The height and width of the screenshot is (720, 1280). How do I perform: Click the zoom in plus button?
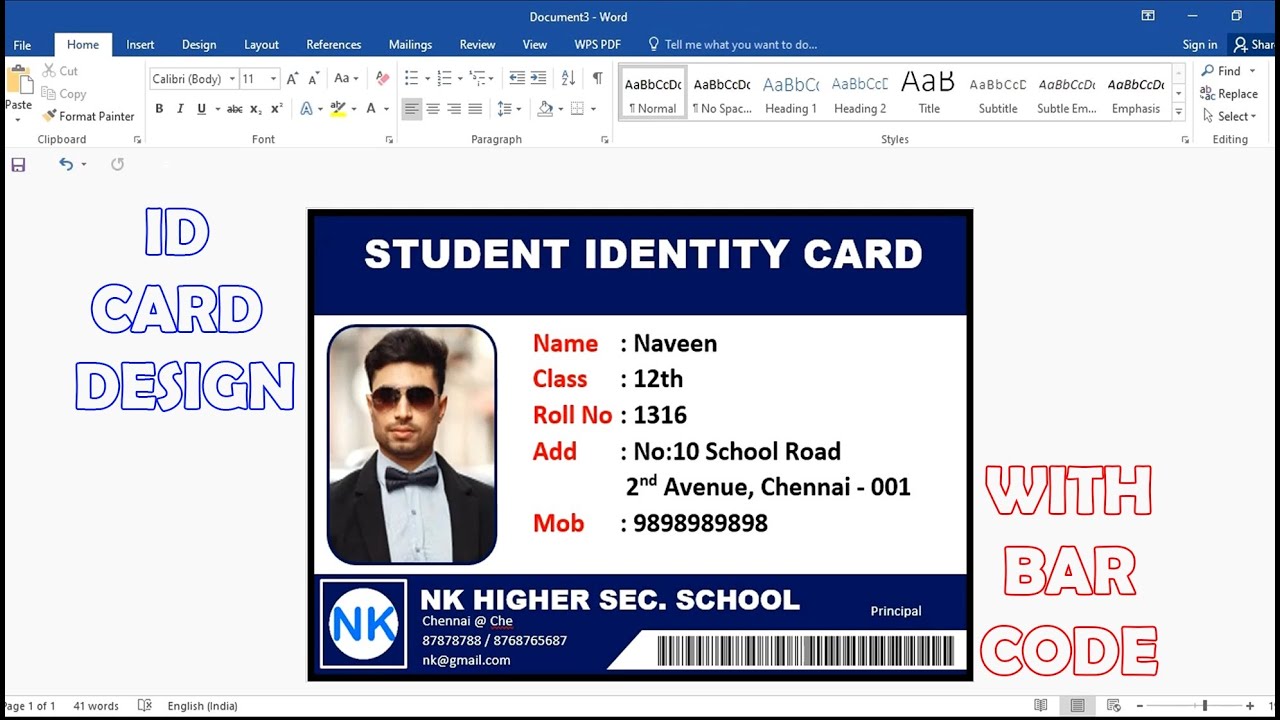(x=1250, y=706)
